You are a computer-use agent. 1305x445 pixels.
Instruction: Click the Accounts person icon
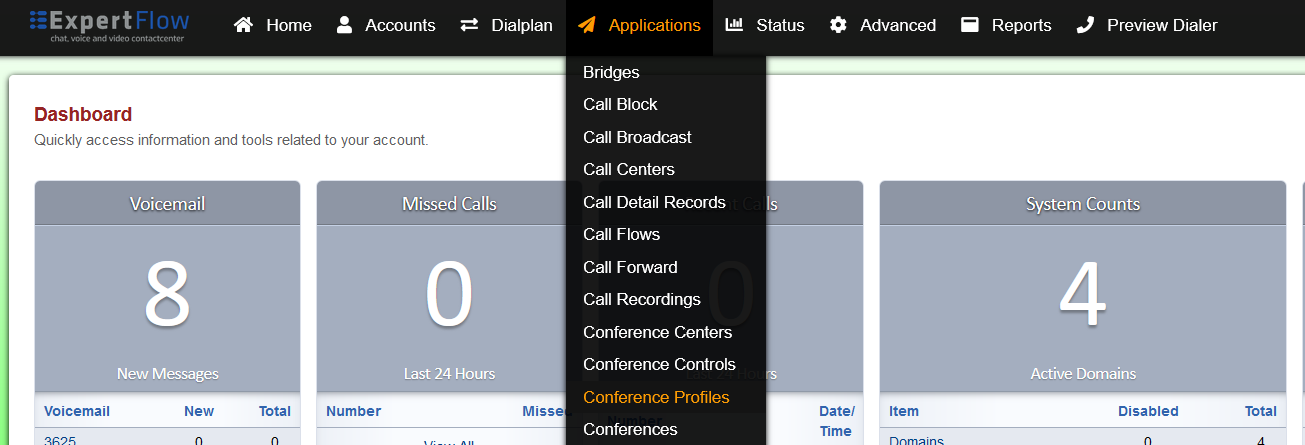(x=344, y=25)
